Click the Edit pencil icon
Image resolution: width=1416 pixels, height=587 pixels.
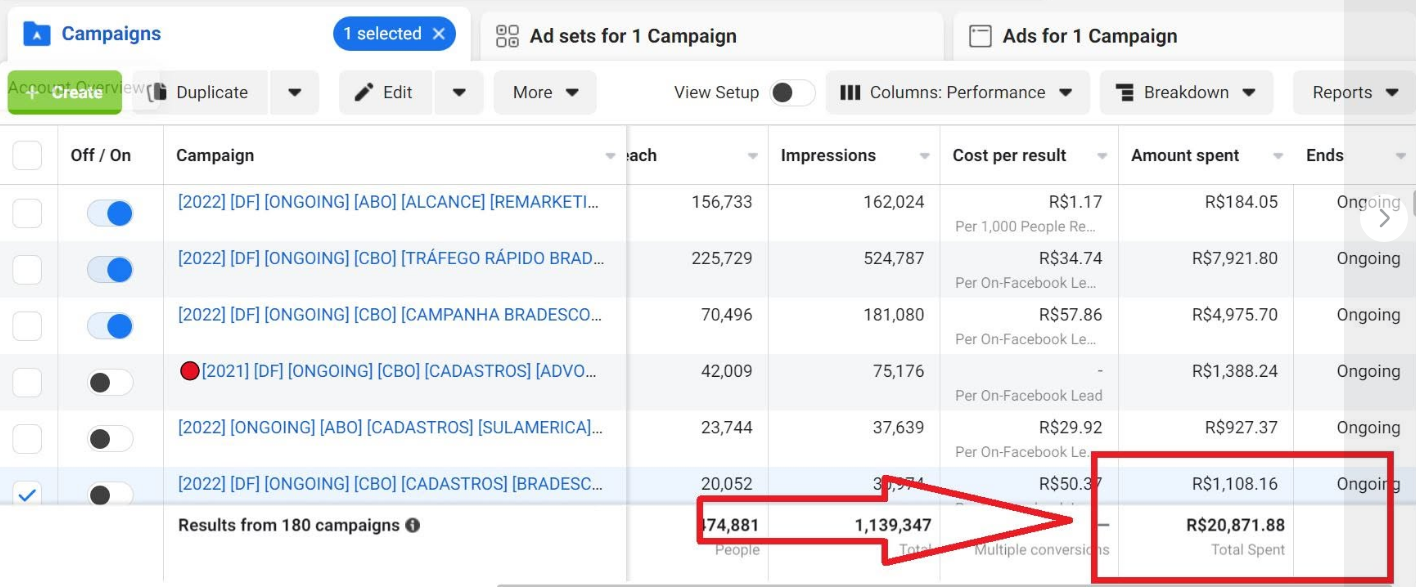[364, 92]
